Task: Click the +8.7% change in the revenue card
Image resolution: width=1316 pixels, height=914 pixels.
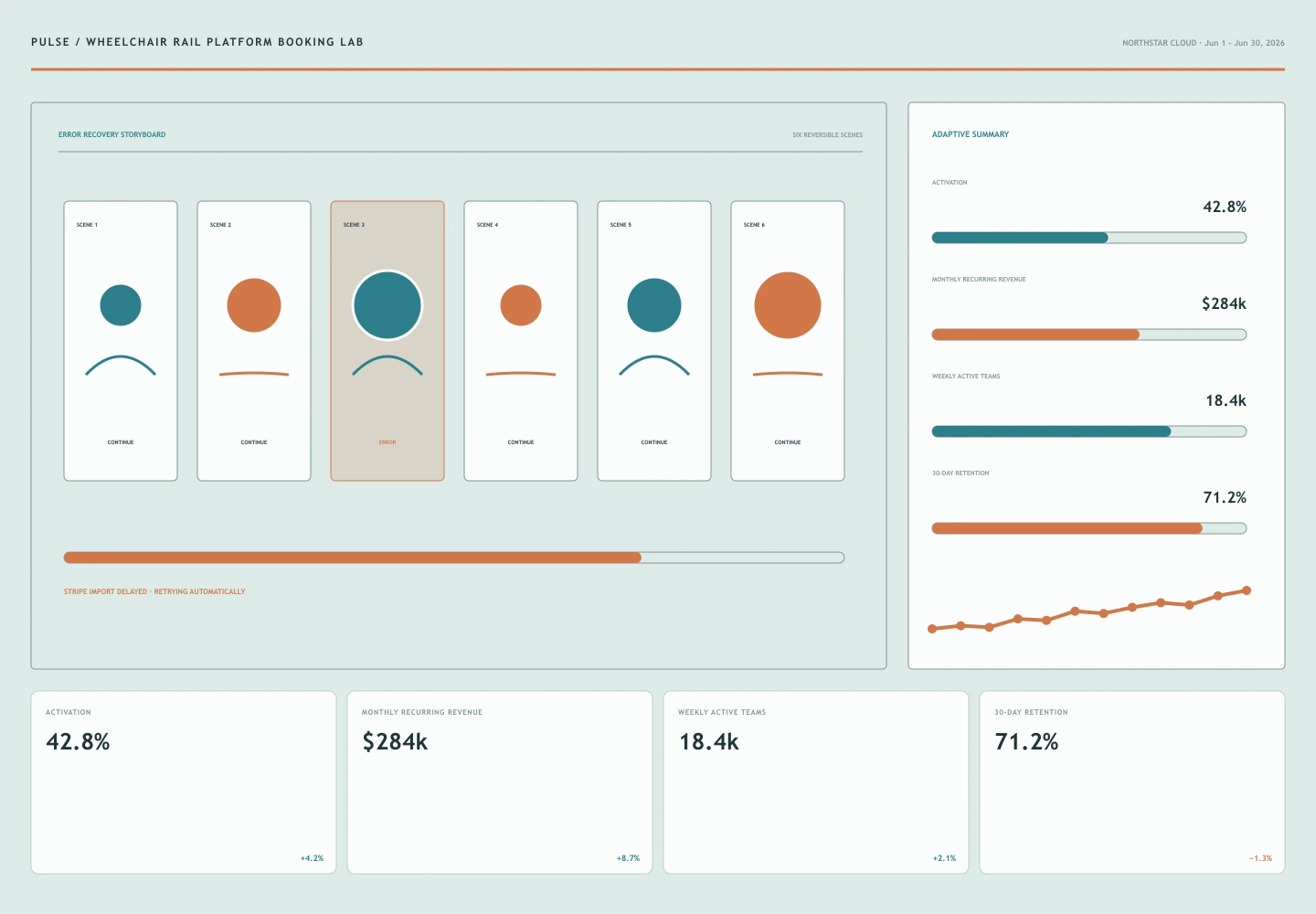Action: pos(628,858)
